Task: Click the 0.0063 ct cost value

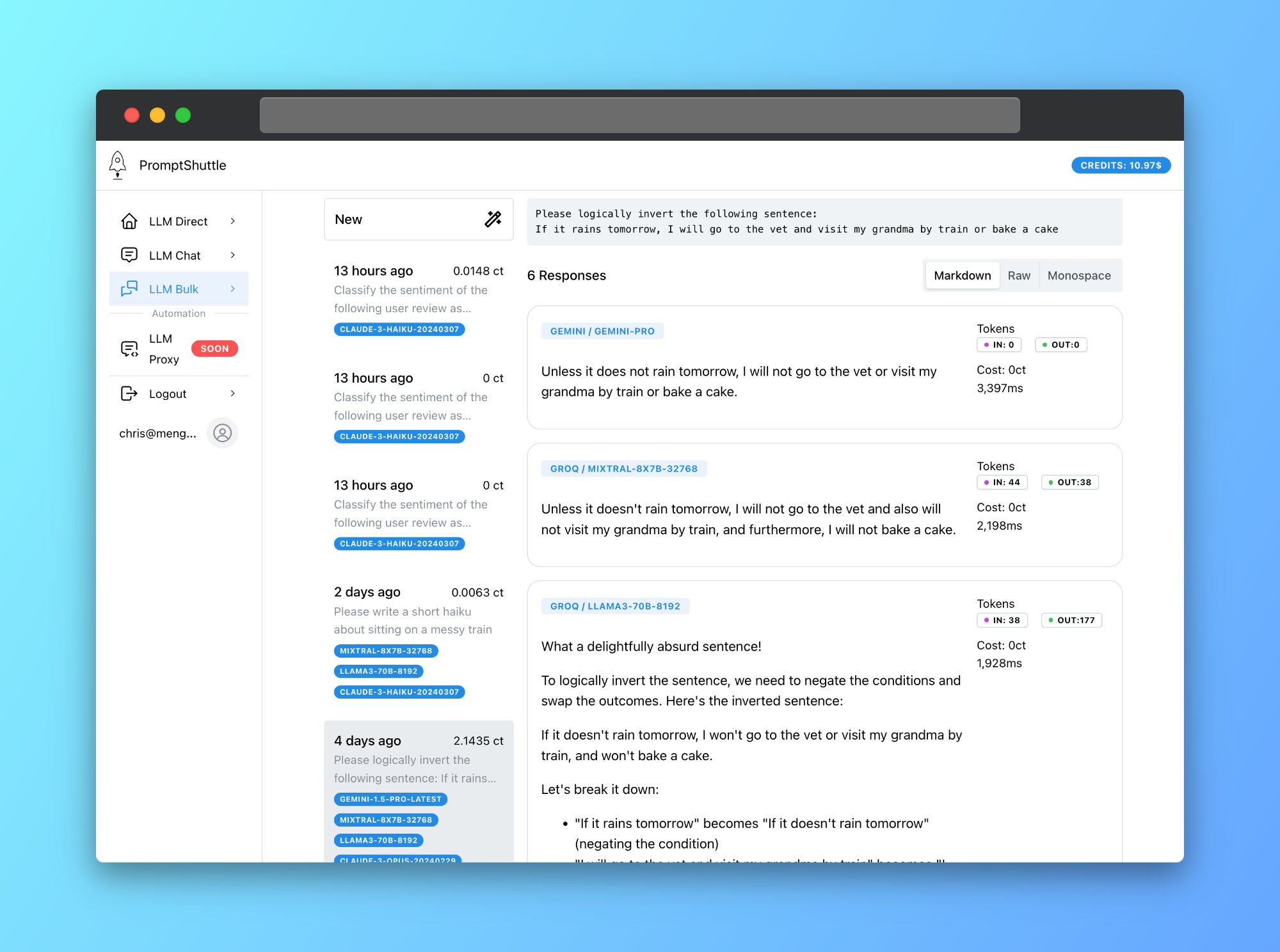Action: click(x=477, y=592)
